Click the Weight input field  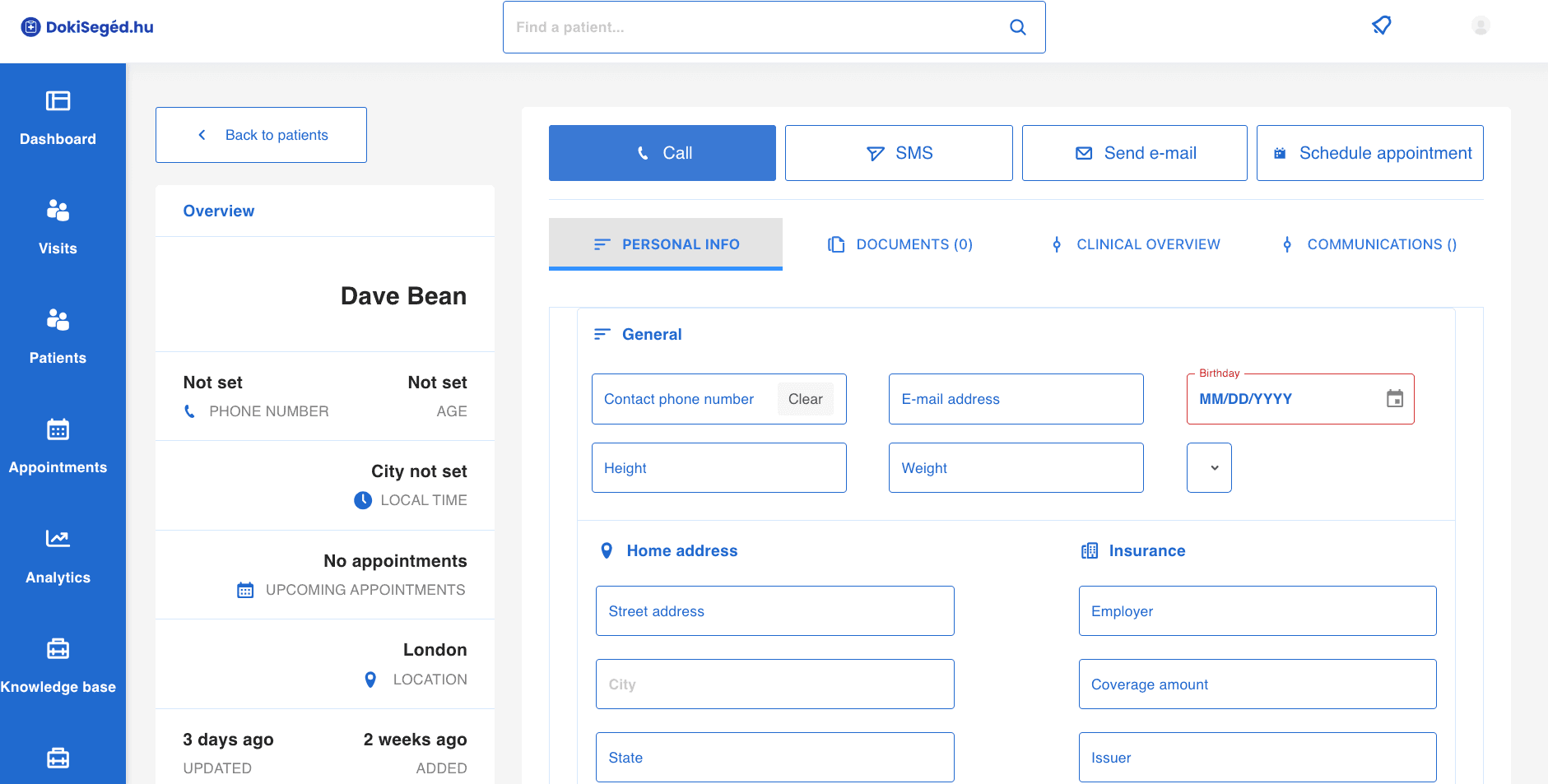pyautogui.click(x=1016, y=467)
